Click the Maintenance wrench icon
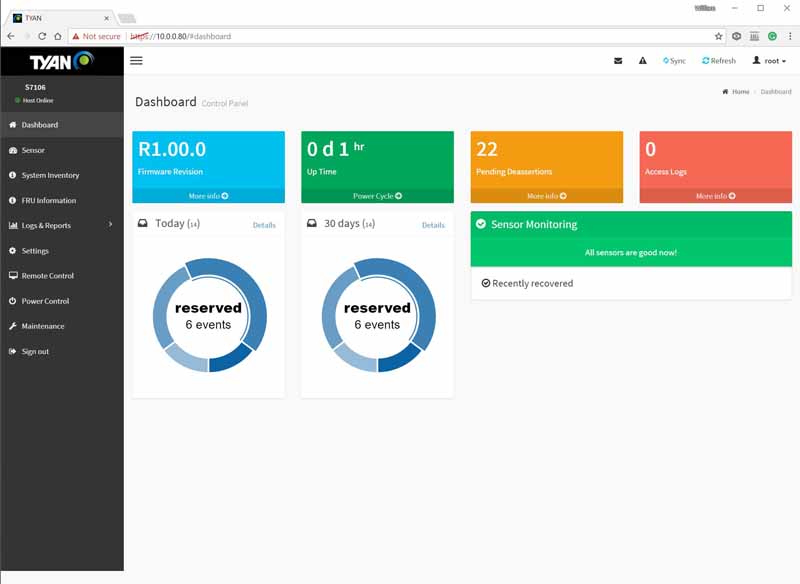This screenshot has width=800, height=584. click(13, 326)
